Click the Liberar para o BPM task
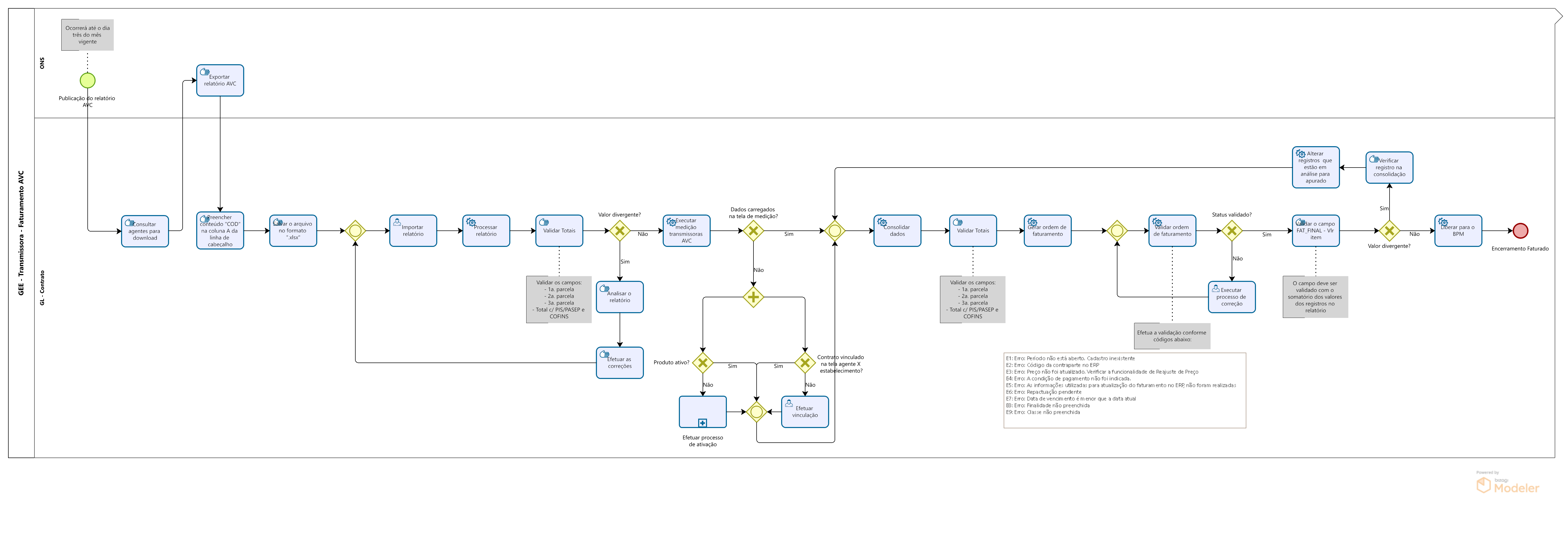Screen dimensions: 1568x534 coord(1458,231)
